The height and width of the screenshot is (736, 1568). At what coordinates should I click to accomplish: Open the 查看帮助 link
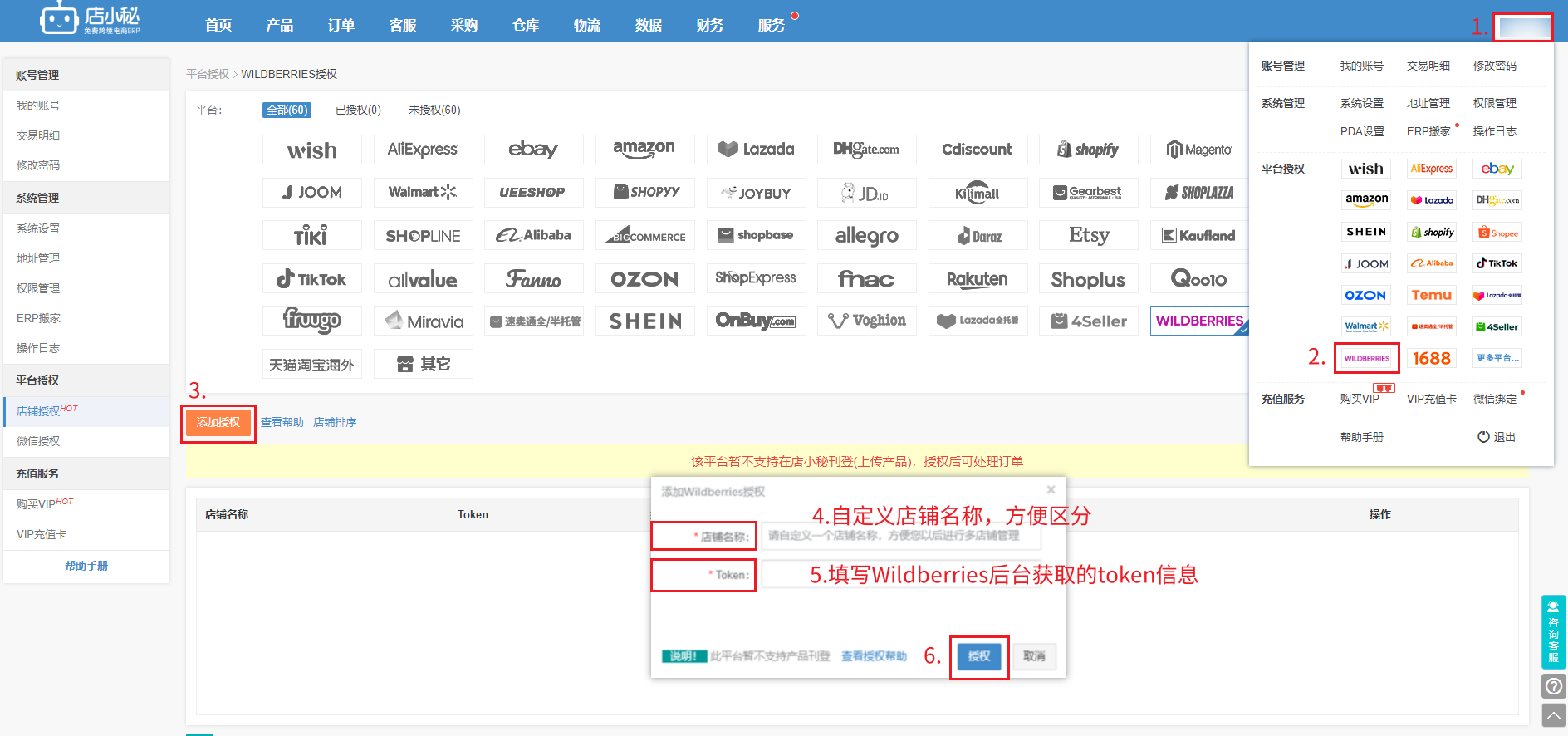click(x=282, y=423)
